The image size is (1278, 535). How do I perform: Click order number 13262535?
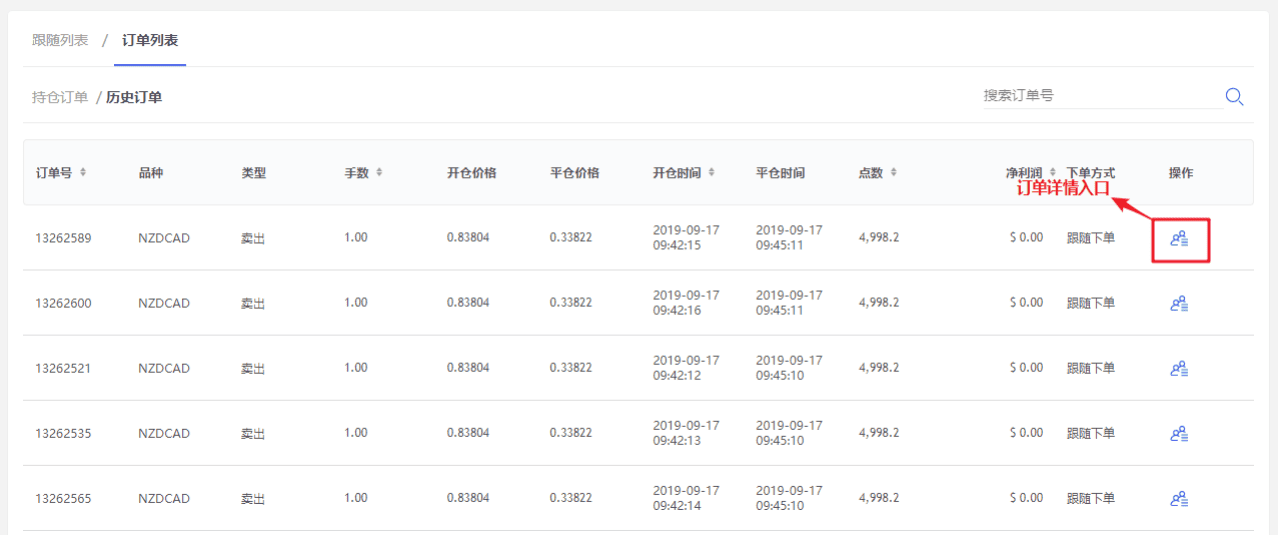63,433
